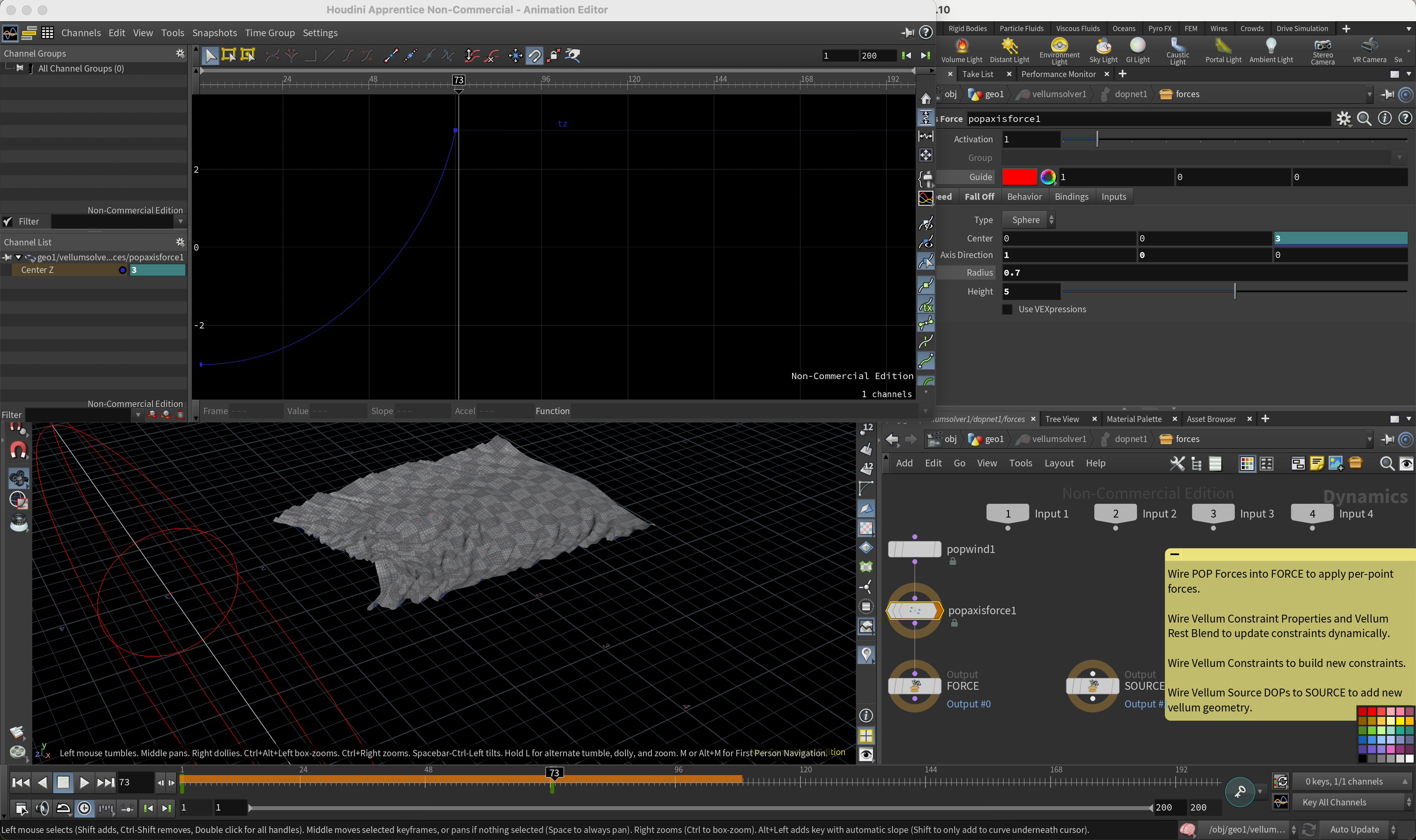Click the red Guide color swatch

[1019, 177]
